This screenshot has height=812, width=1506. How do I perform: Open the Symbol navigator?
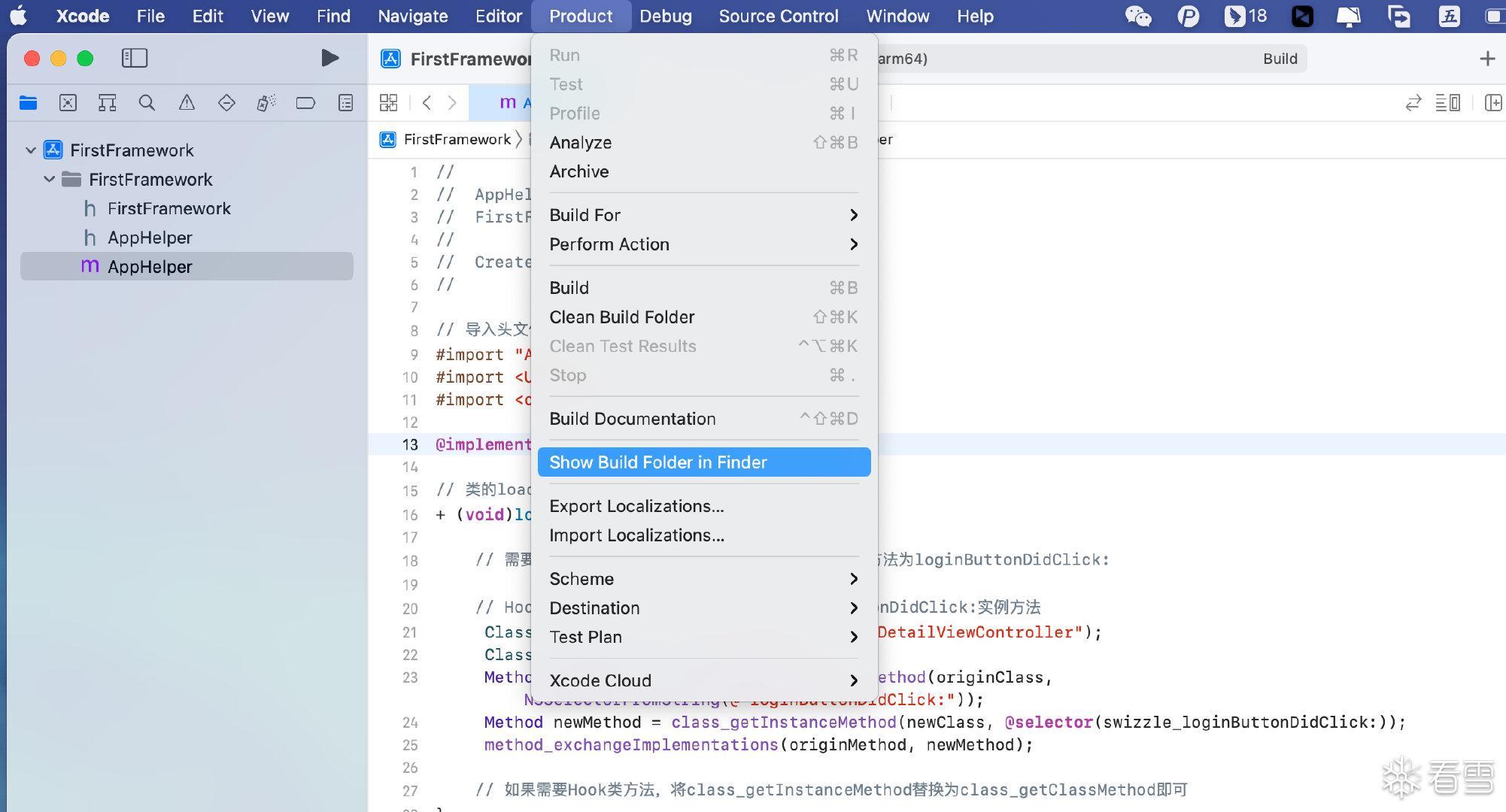[x=108, y=103]
